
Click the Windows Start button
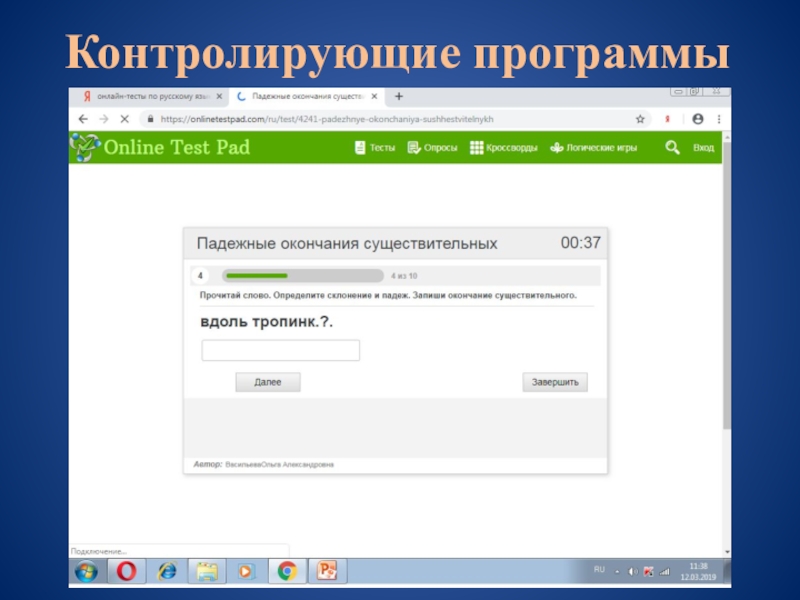(x=86, y=571)
